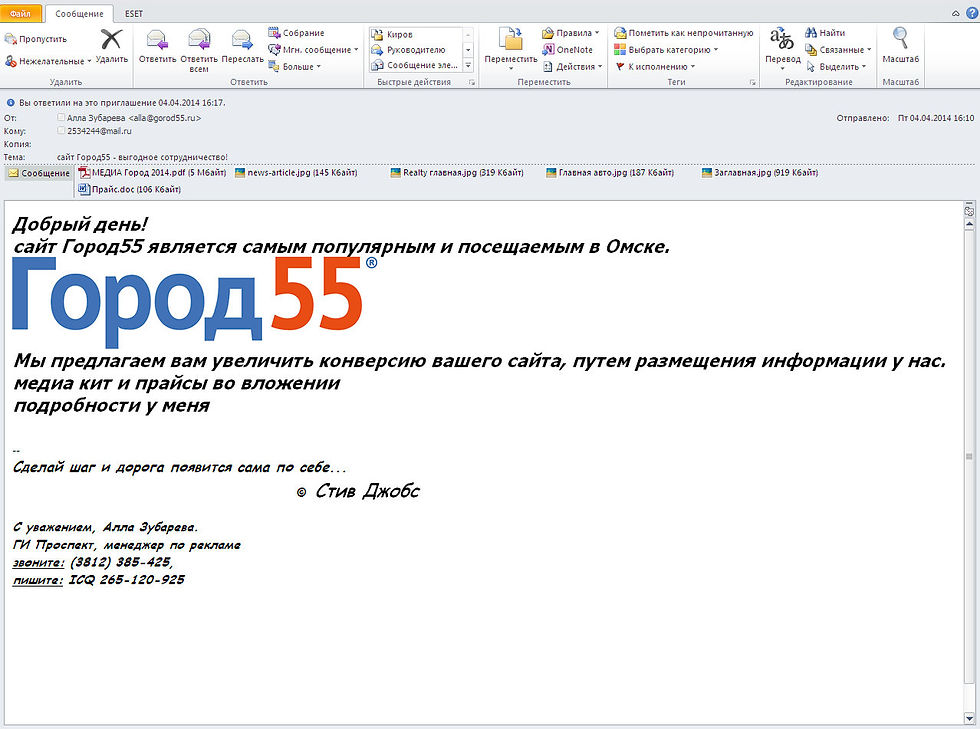Toggle presence box next to 2534244@mail.ru
This screenshot has width=980, height=729.
(61, 131)
